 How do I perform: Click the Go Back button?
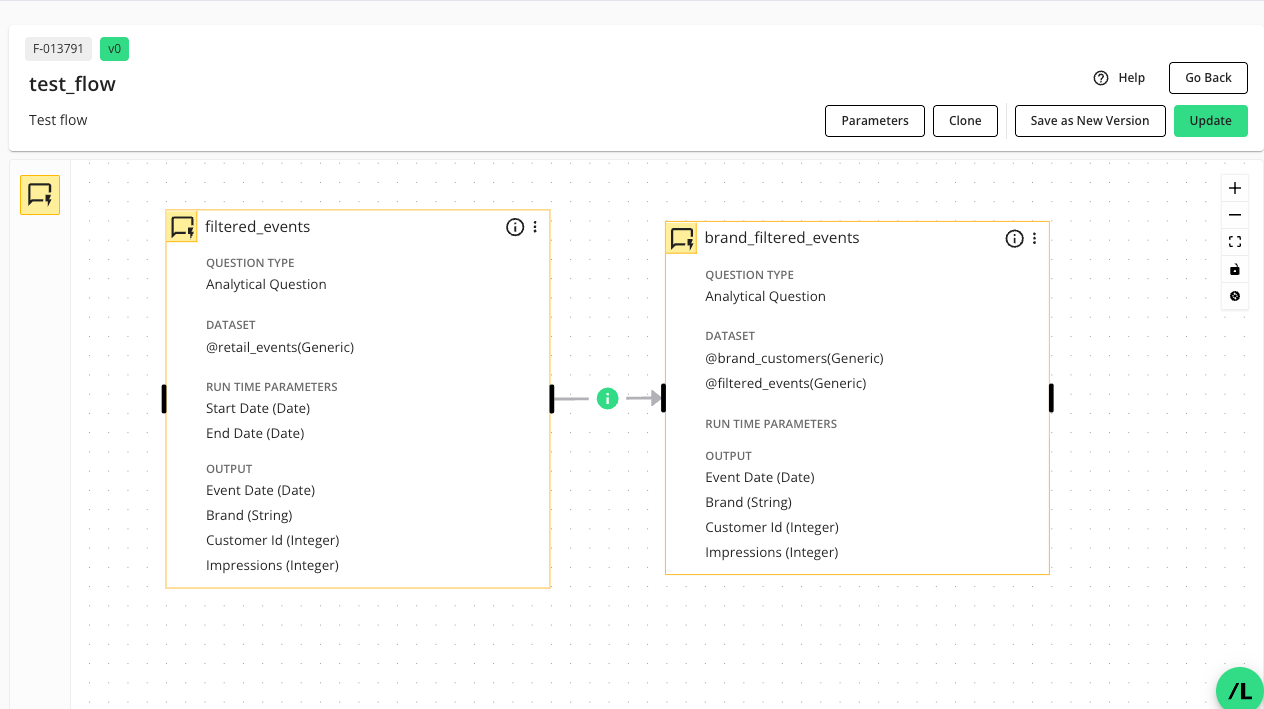pos(1208,78)
